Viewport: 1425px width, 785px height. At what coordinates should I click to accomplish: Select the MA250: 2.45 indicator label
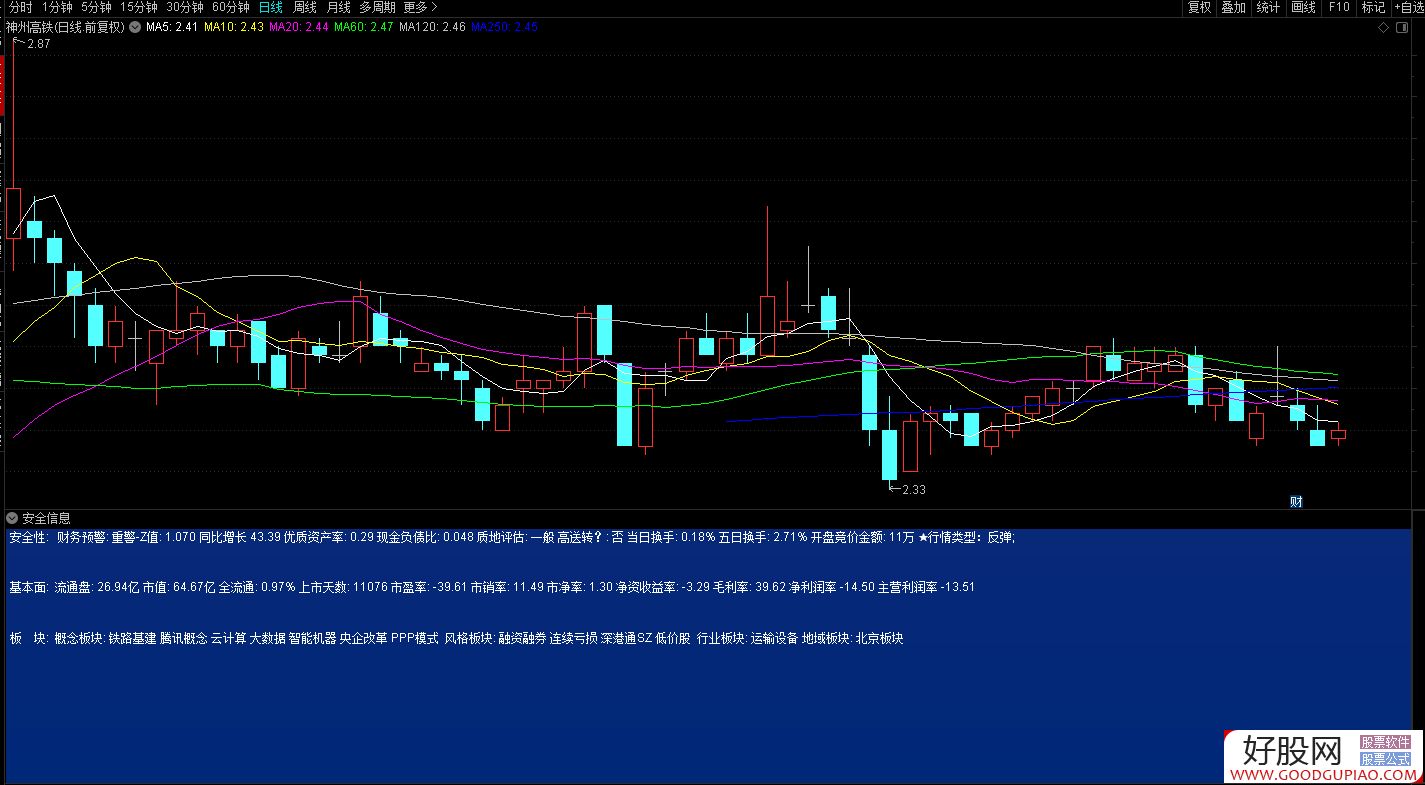pyautogui.click(x=504, y=27)
